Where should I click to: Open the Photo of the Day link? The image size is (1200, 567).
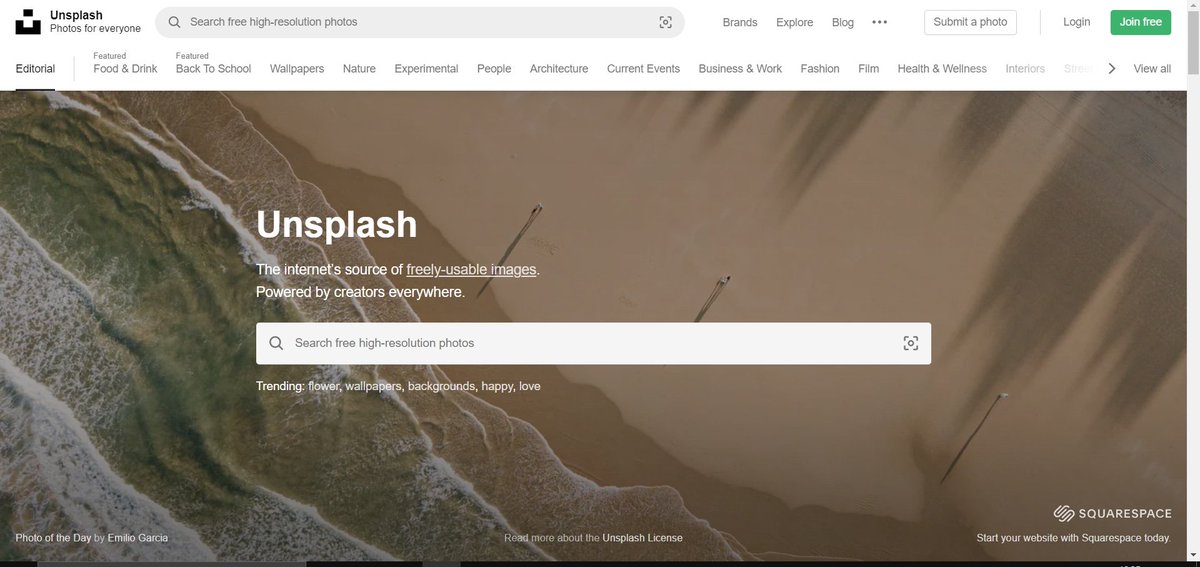pos(53,538)
